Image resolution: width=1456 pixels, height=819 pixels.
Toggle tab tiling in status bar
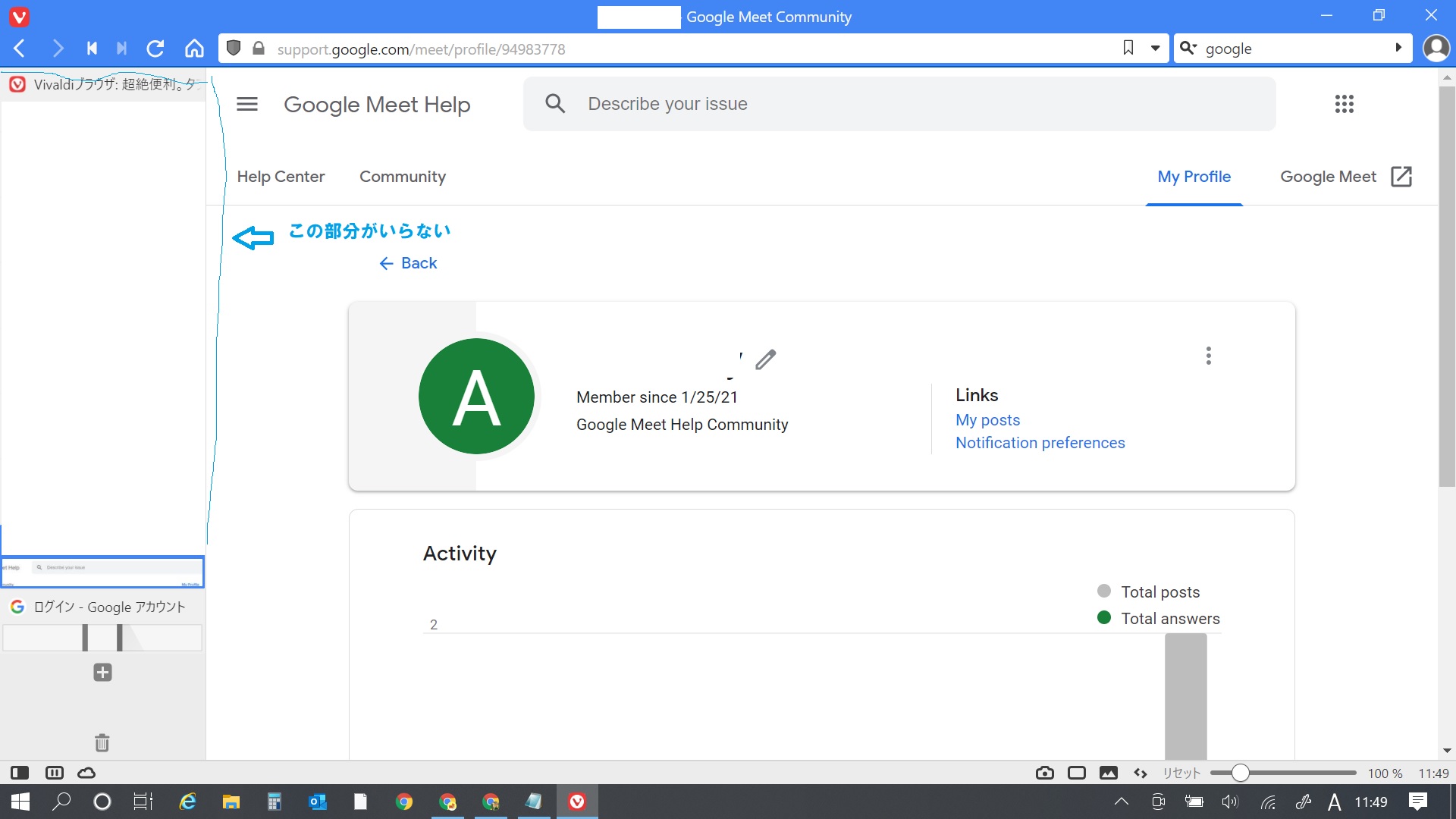pyautogui.click(x=1076, y=773)
